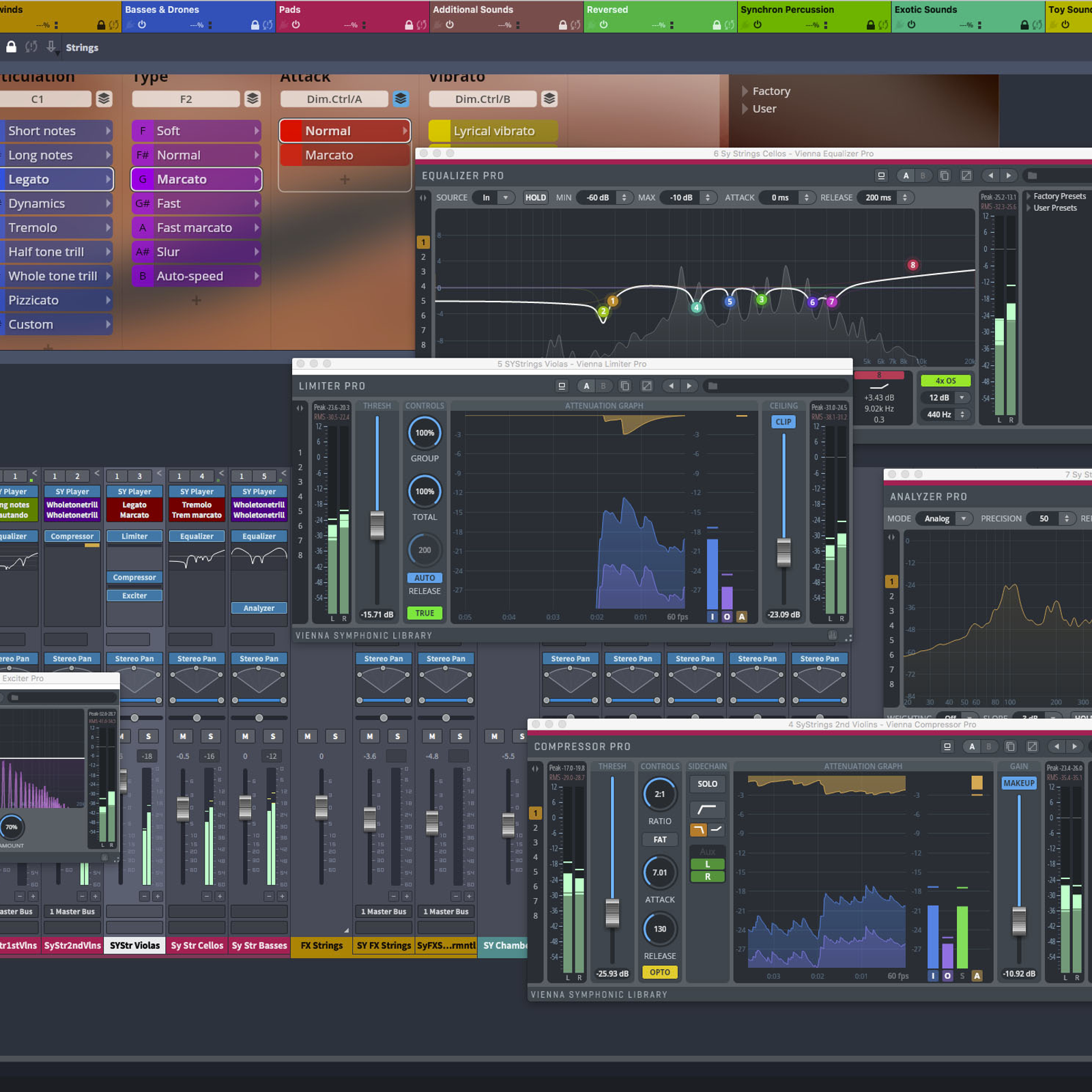Select the Sy Str Cellos channel tab
This screenshot has height=1092, width=1092.
pyautogui.click(x=197, y=945)
